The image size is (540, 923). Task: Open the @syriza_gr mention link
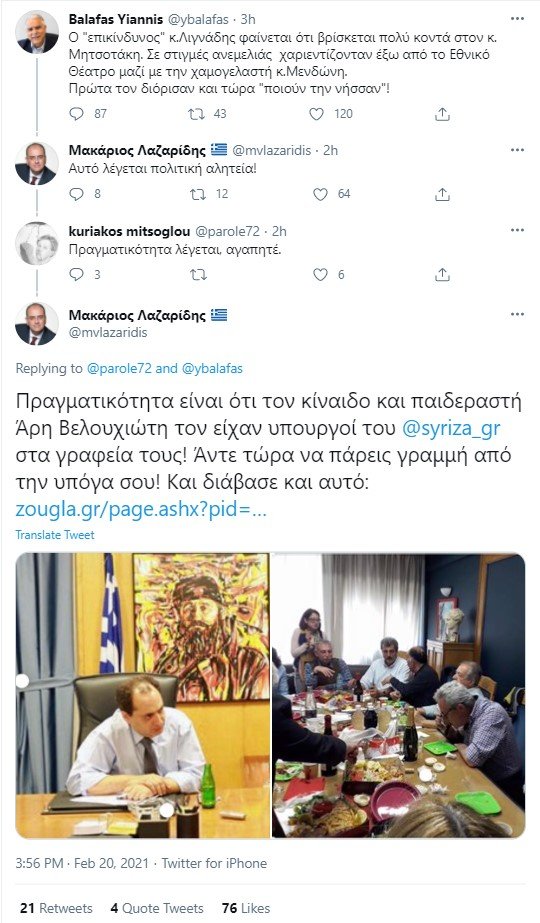click(451, 429)
